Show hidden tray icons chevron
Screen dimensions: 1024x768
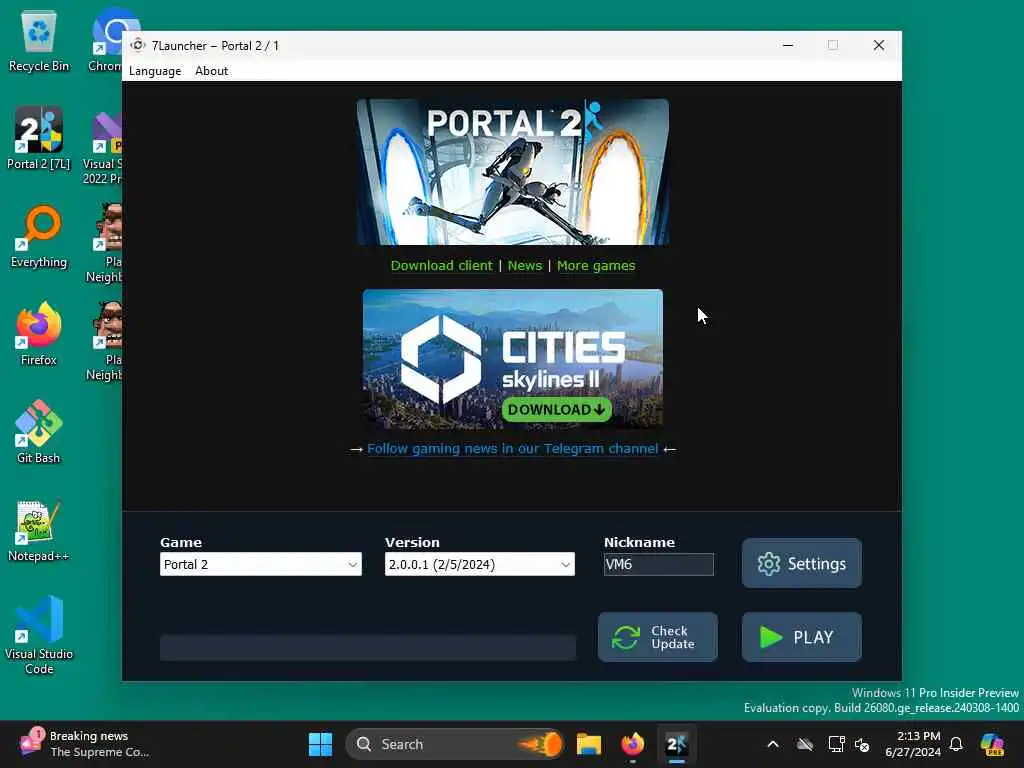tap(773, 744)
